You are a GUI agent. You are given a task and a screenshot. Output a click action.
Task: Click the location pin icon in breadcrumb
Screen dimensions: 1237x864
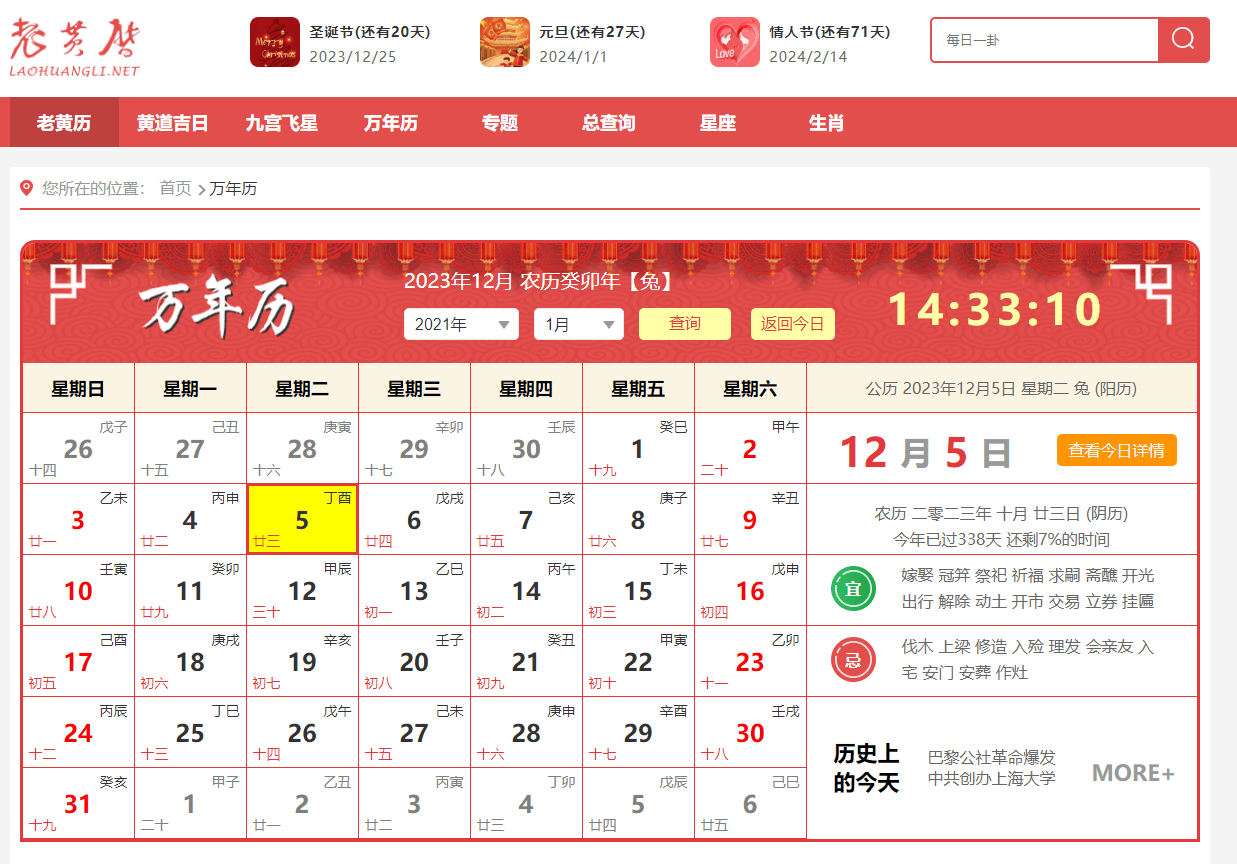click(x=26, y=187)
